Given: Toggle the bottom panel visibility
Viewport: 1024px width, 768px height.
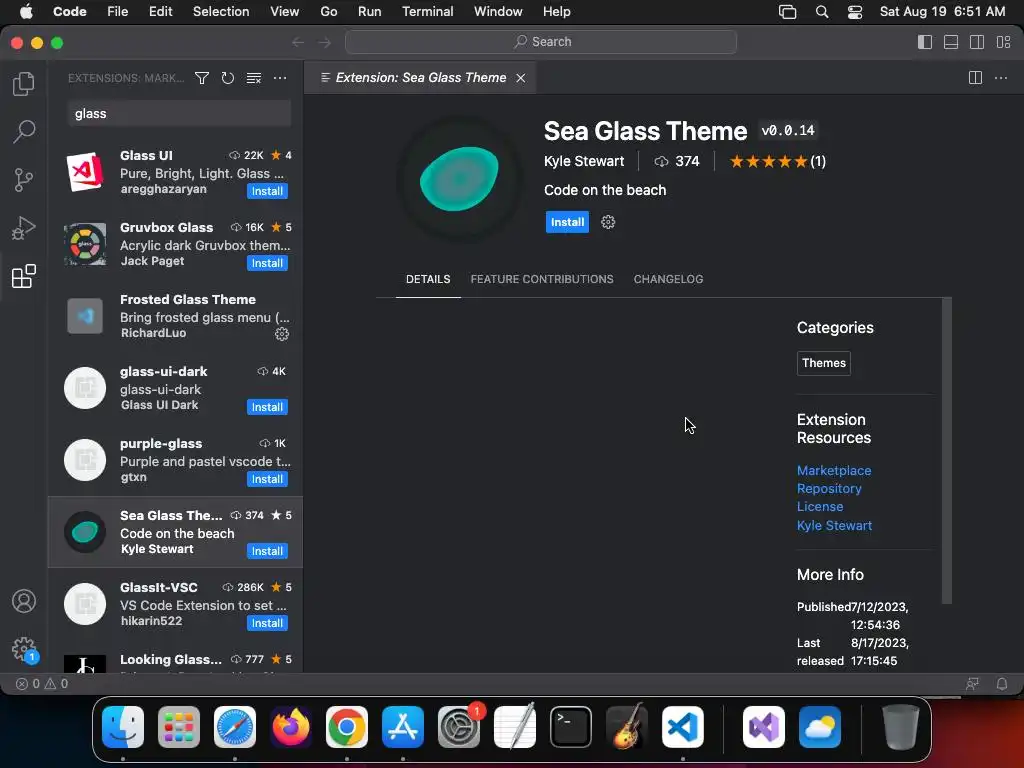Looking at the screenshot, I should click(x=951, y=42).
